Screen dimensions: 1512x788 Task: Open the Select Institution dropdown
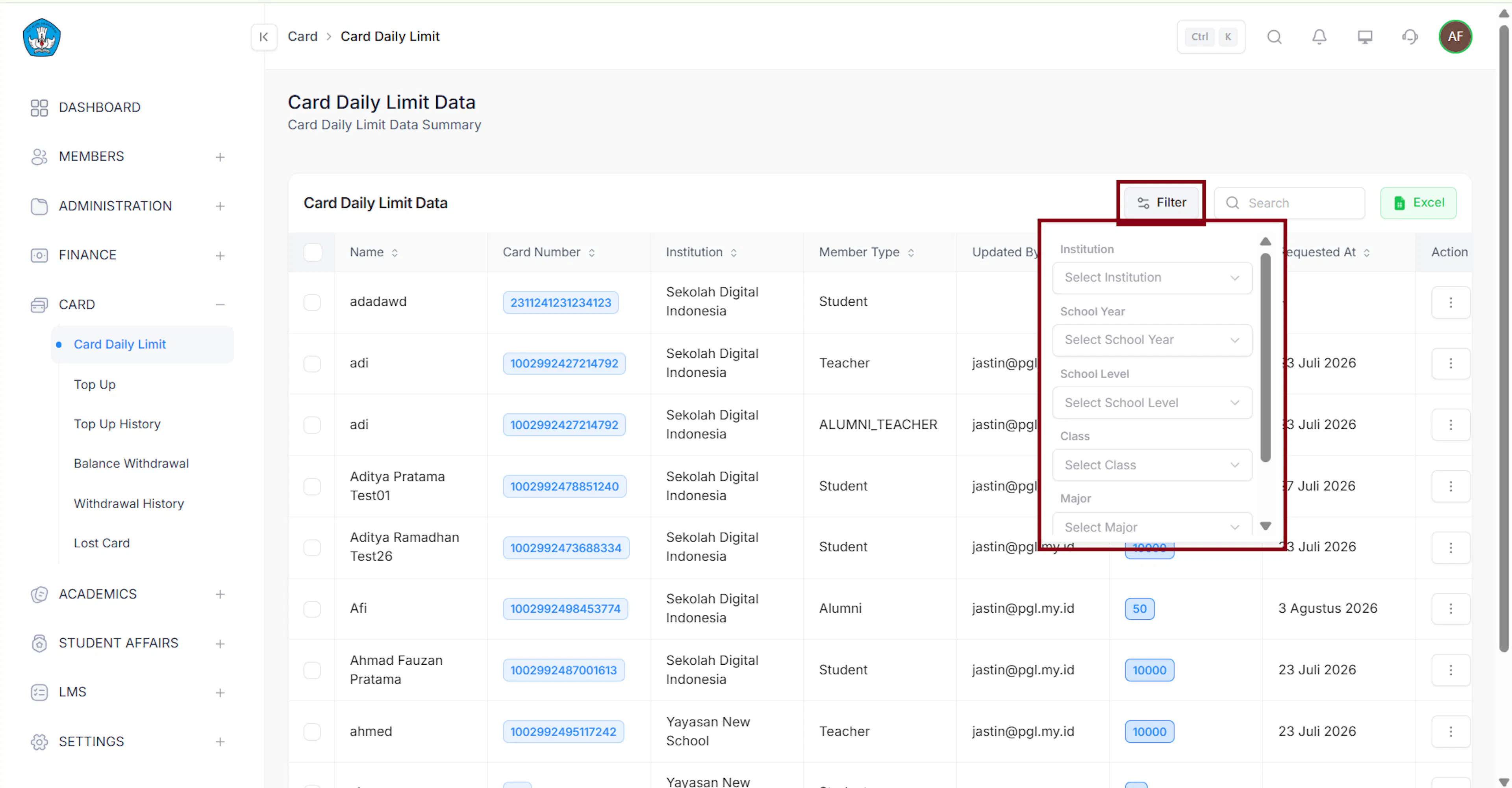pos(1152,278)
